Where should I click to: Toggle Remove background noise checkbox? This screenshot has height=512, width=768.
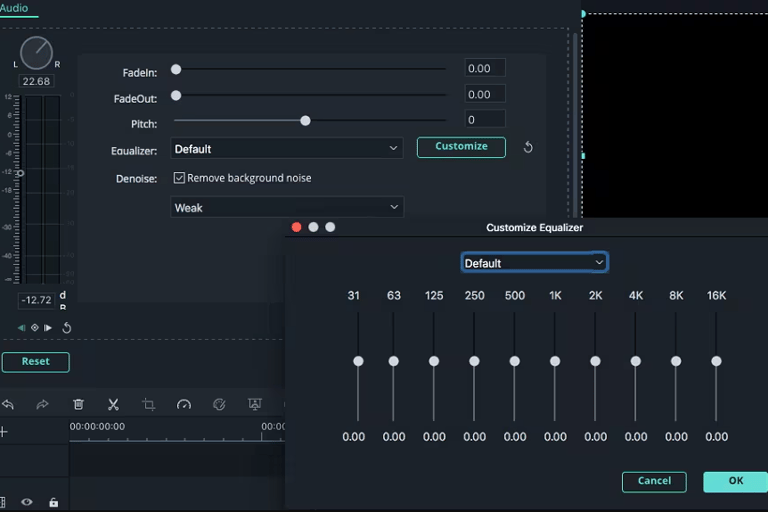pos(180,178)
